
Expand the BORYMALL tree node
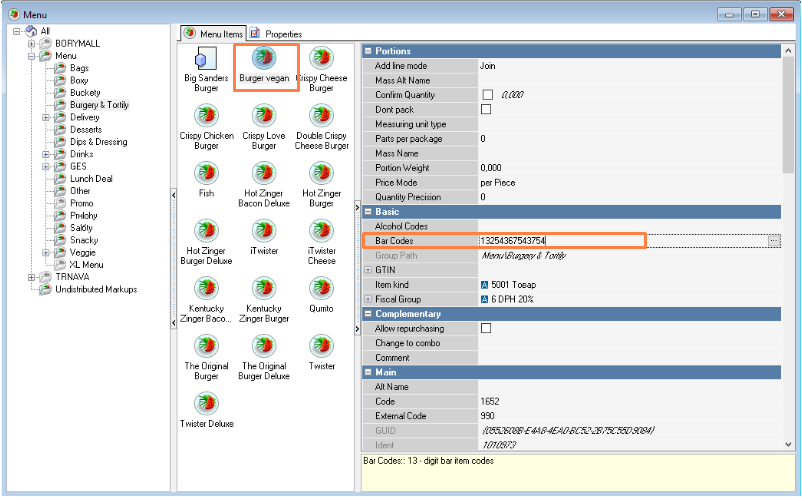(32, 44)
